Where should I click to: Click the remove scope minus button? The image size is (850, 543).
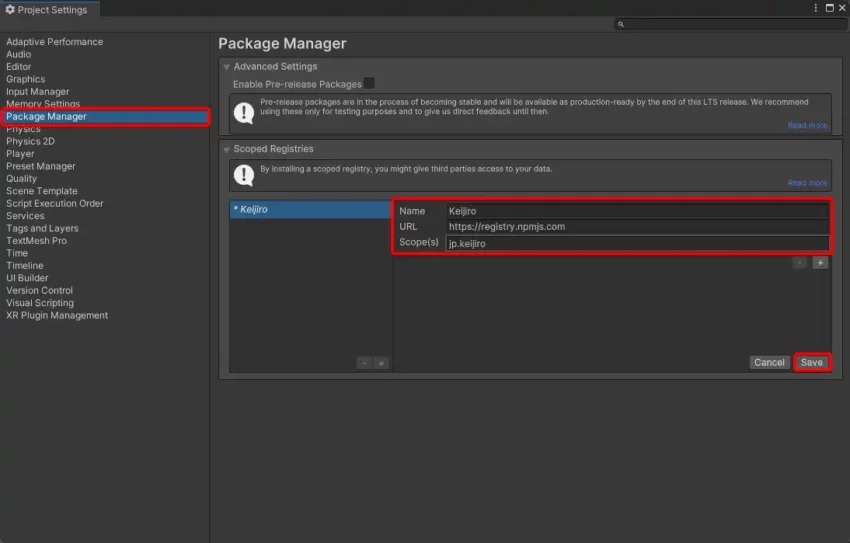coord(800,262)
